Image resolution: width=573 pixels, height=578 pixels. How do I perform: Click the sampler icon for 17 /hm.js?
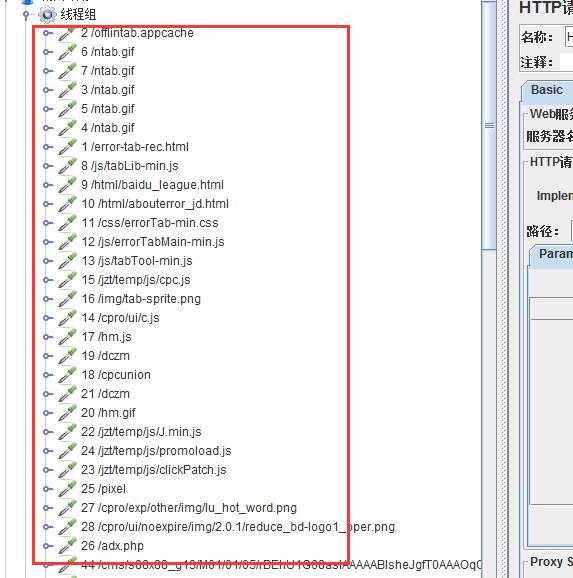(x=67, y=337)
